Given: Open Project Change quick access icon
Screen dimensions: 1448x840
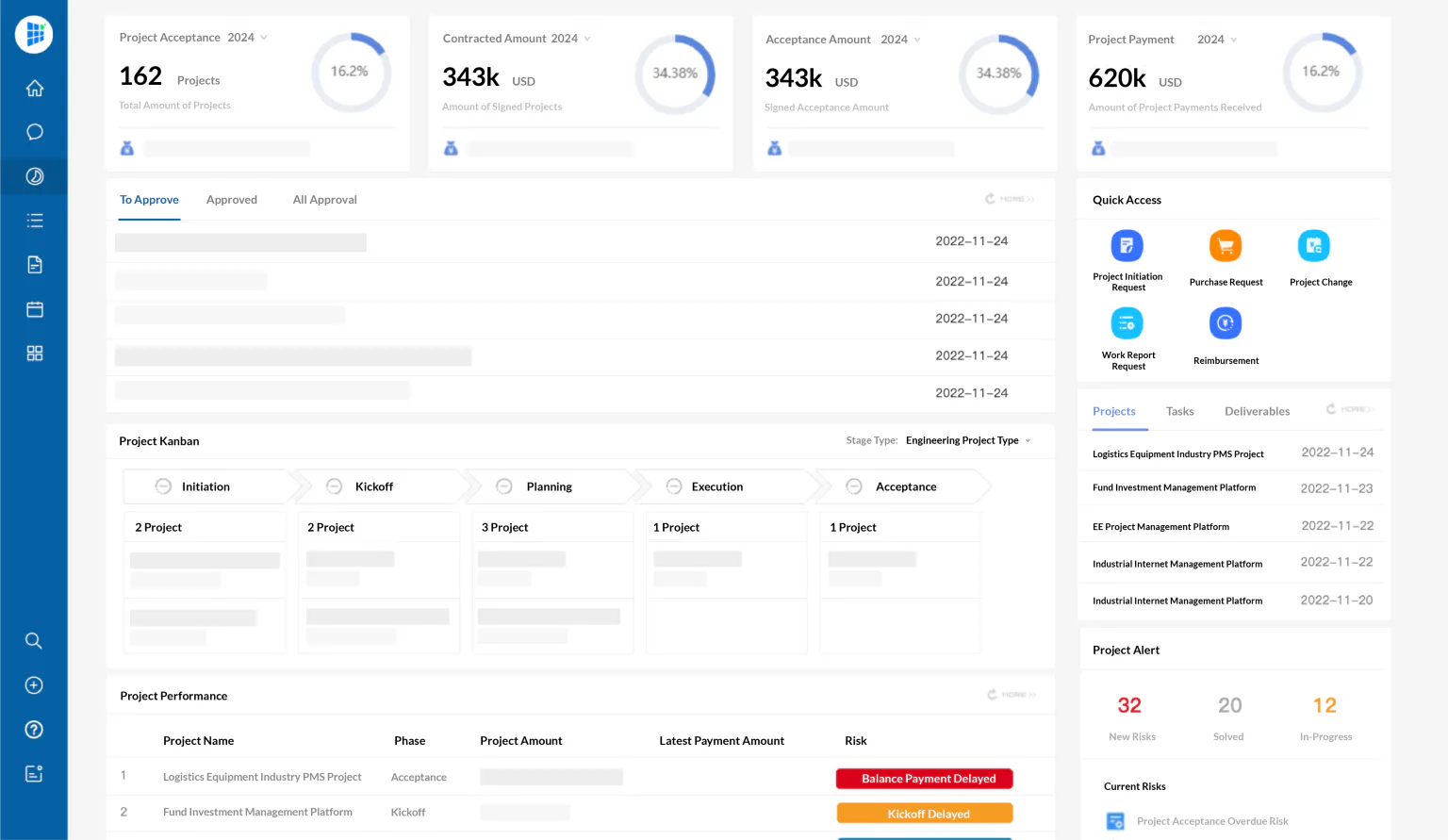Looking at the screenshot, I should click(x=1313, y=246).
